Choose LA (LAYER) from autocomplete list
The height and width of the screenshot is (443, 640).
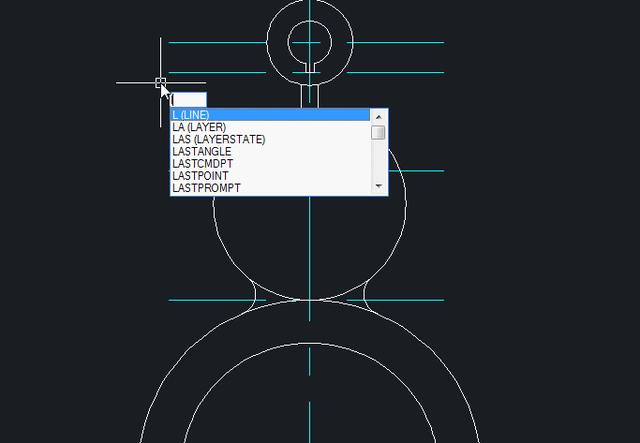270,127
